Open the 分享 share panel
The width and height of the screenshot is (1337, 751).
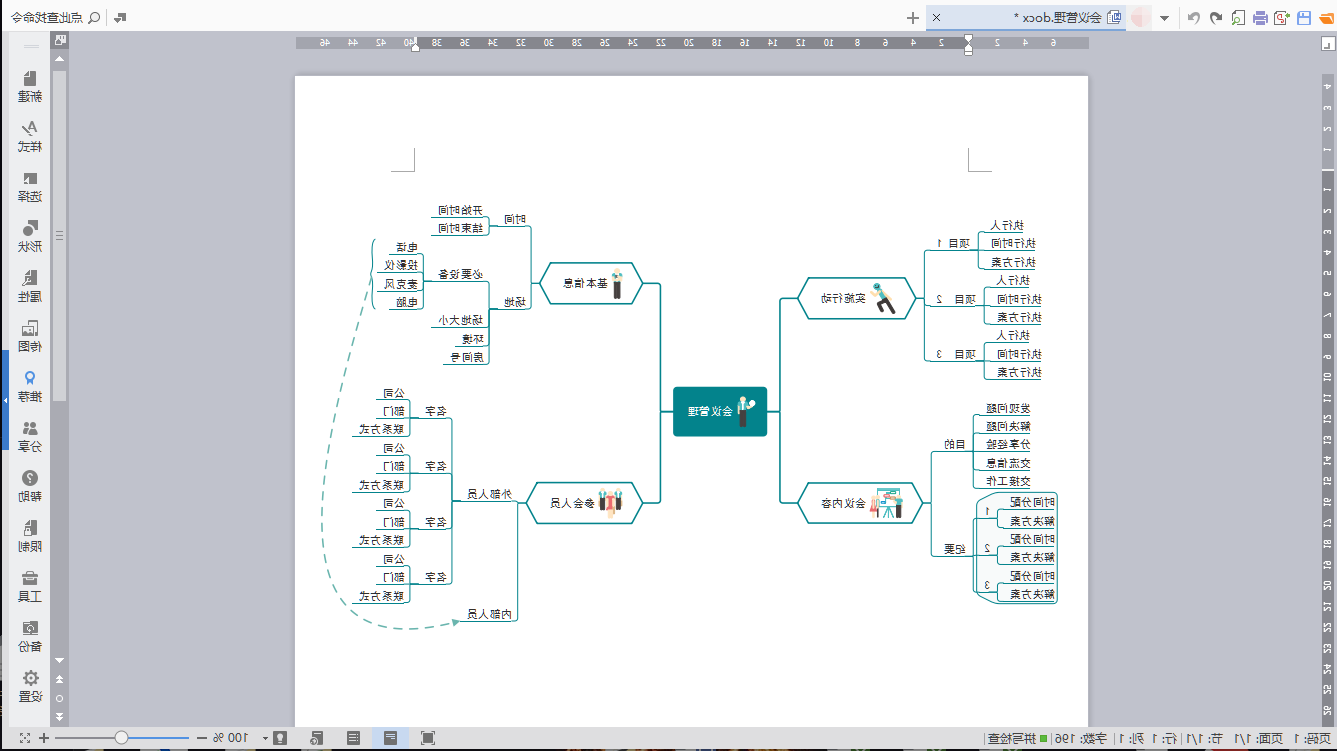(x=31, y=437)
